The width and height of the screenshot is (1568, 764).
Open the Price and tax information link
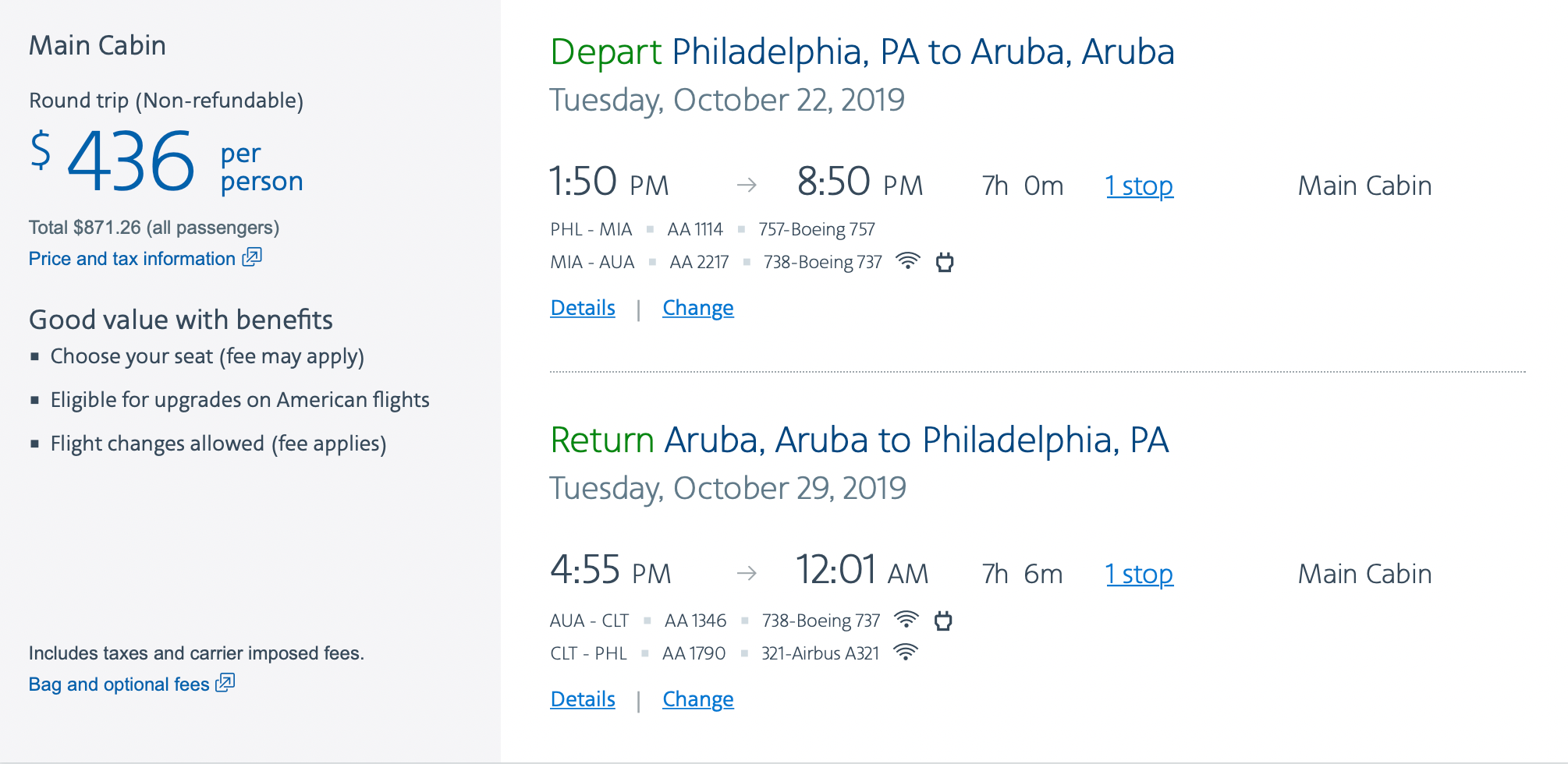tap(132, 259)
